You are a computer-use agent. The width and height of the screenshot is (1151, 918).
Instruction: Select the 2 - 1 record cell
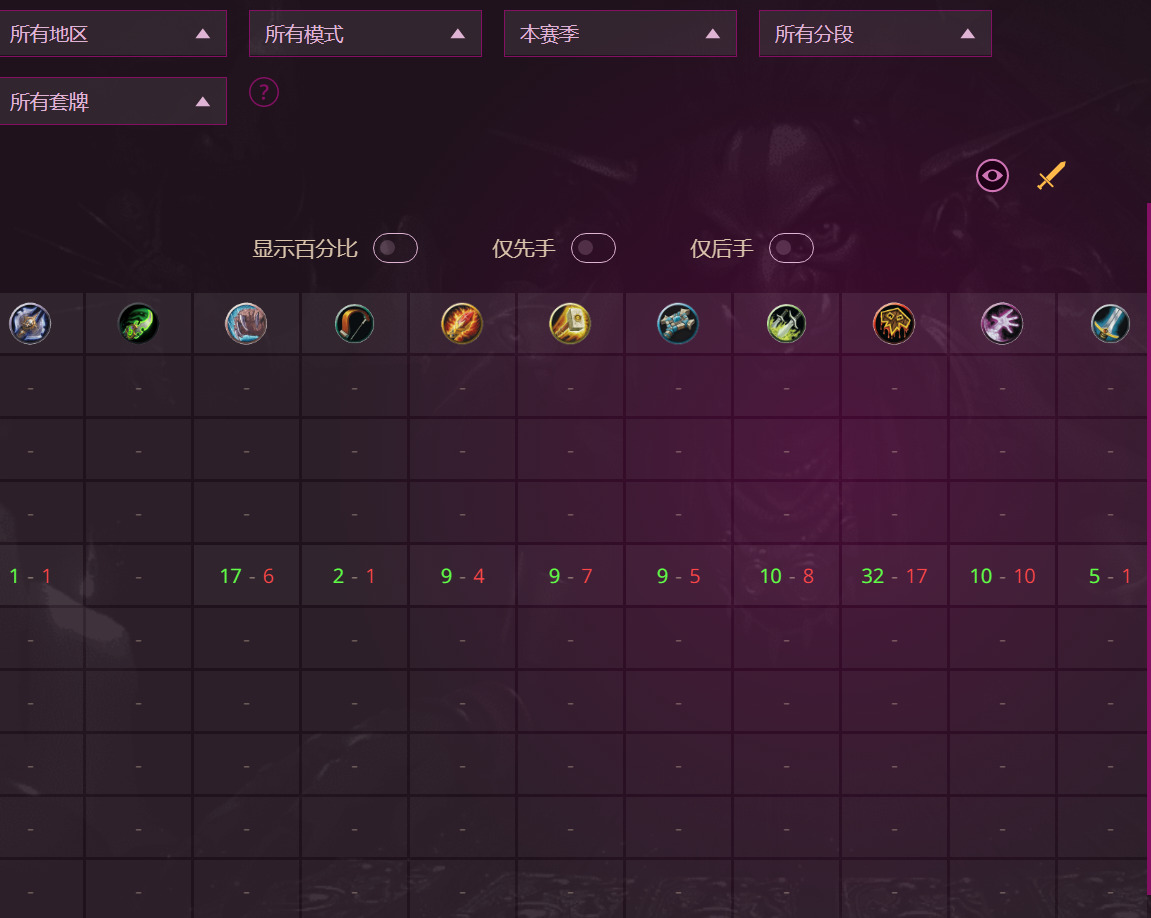coord(355,576)
